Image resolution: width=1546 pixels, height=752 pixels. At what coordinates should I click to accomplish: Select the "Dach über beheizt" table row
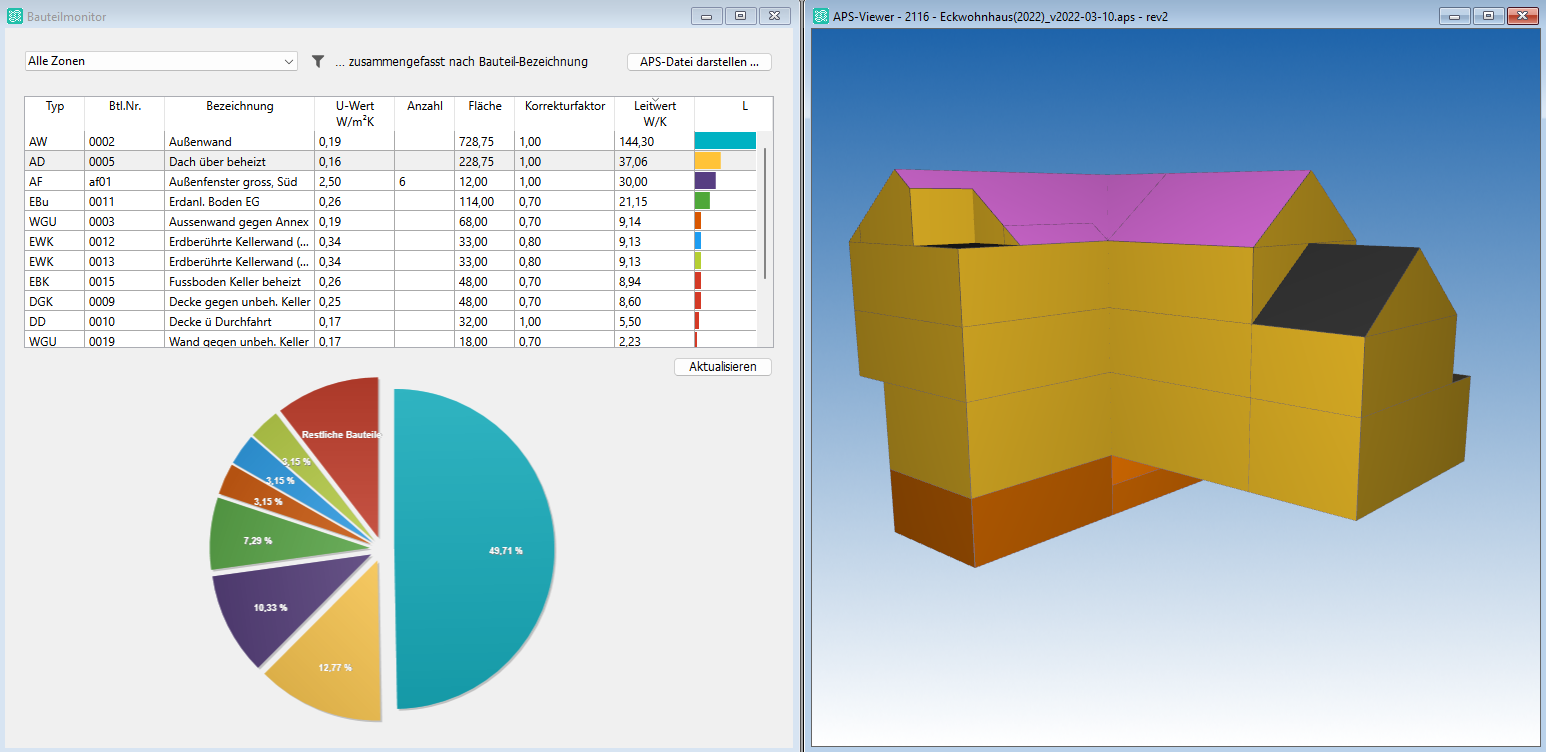(240, 162)
